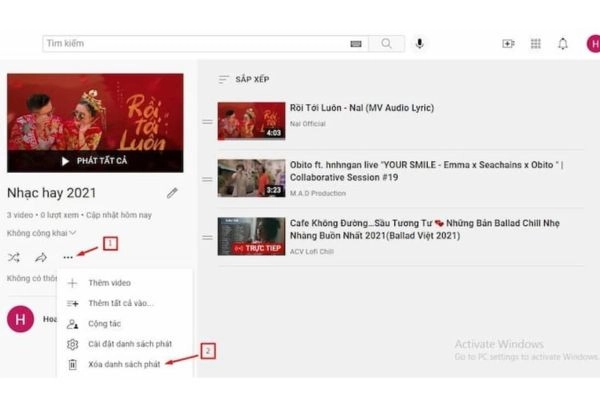Click the channel owner H avatar
The image size is (600, 400).
[x=20, y=319]
